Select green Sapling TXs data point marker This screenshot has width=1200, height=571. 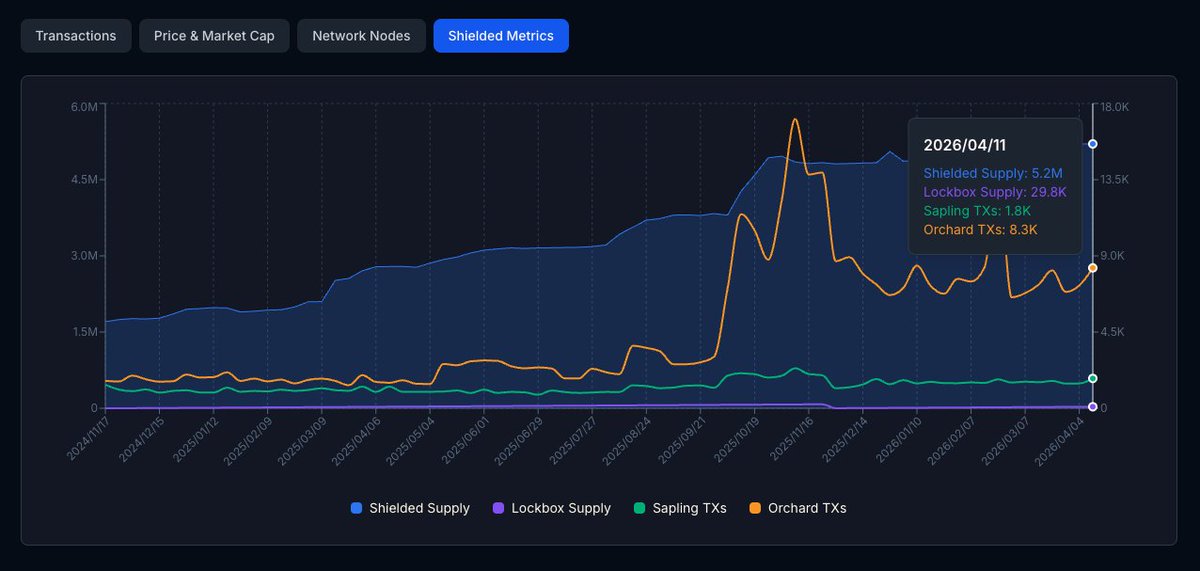(1092, 378)
